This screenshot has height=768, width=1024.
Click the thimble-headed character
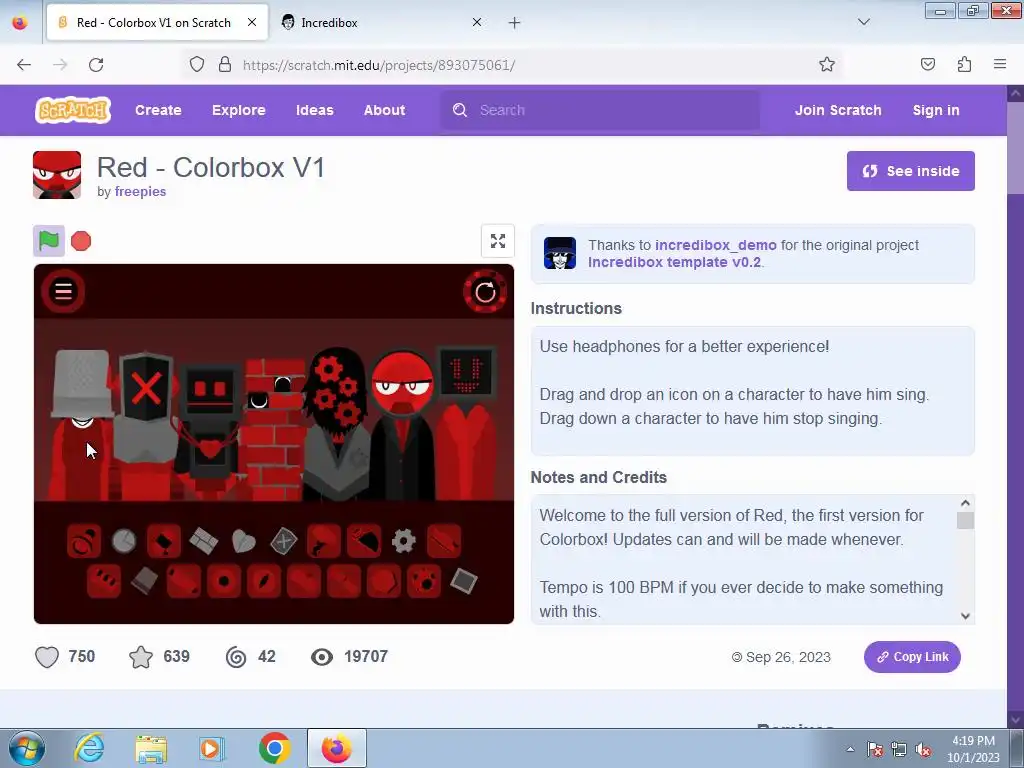click(82, 424)
